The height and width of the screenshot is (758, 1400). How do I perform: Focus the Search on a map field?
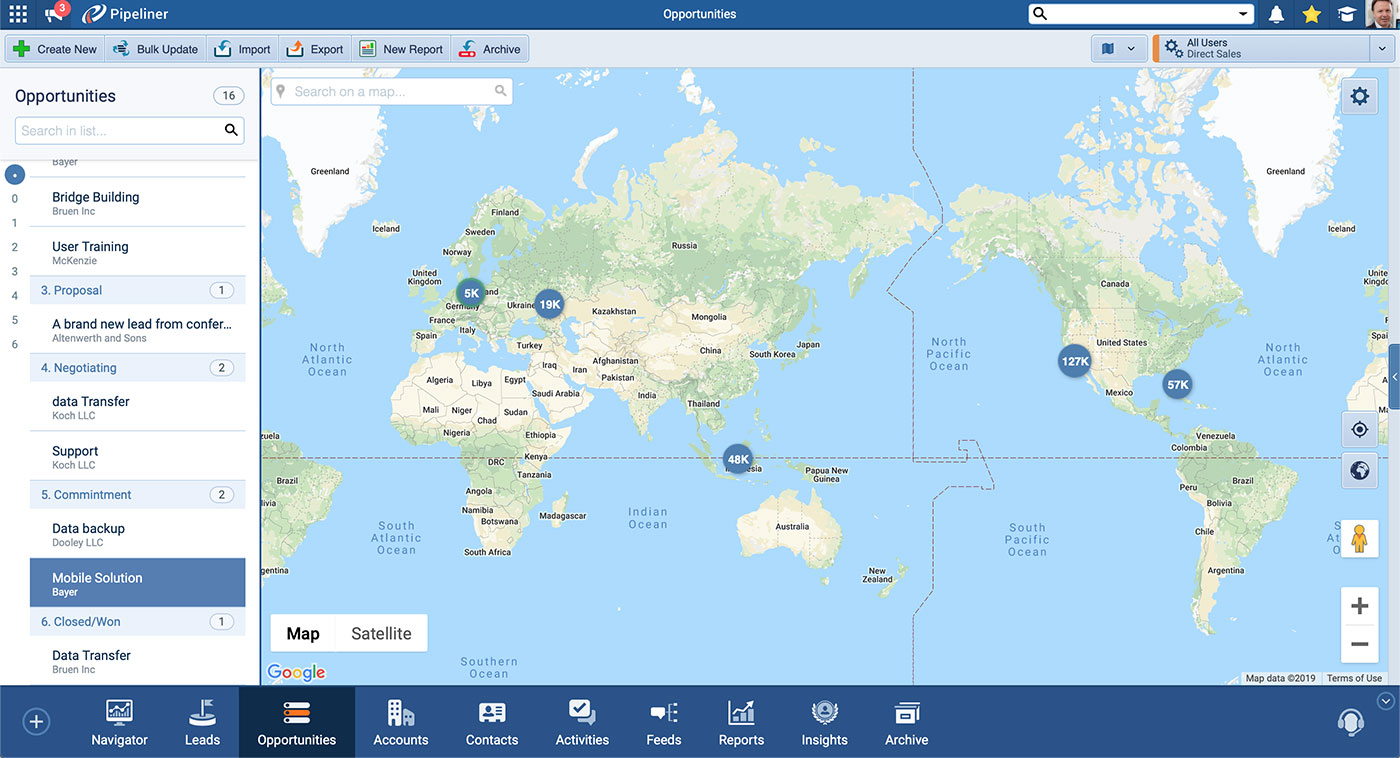click(x=390, y=92)
